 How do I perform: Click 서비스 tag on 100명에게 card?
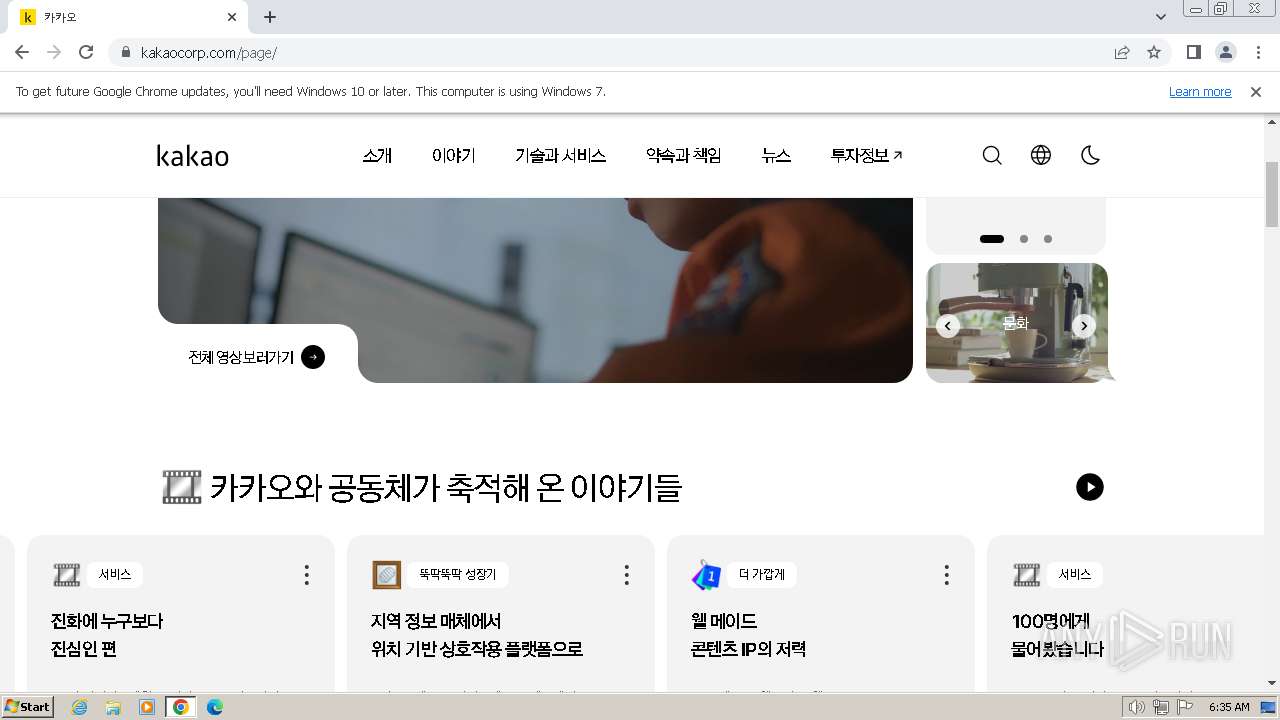click(1075, 575)
